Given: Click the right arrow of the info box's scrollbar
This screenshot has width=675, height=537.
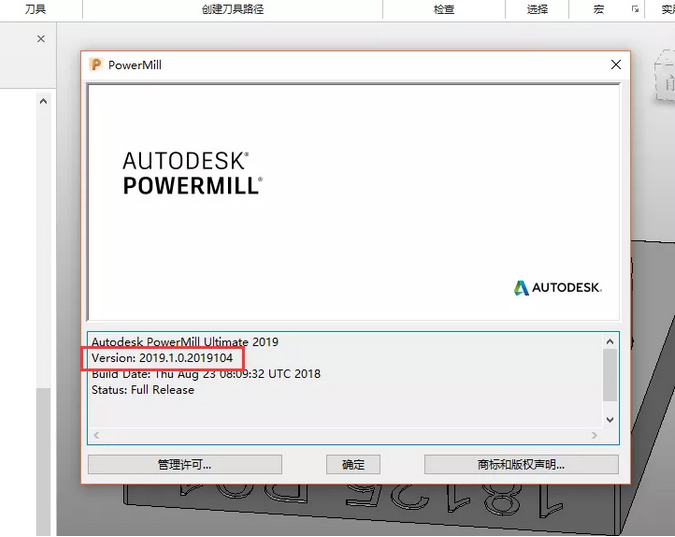Looking at the screenshot, I should 594,435.
